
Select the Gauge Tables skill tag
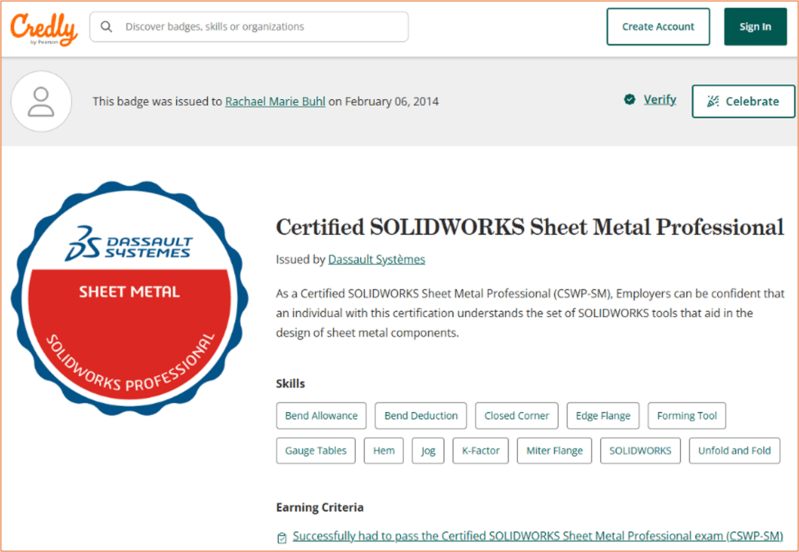(x=316, y=451)
